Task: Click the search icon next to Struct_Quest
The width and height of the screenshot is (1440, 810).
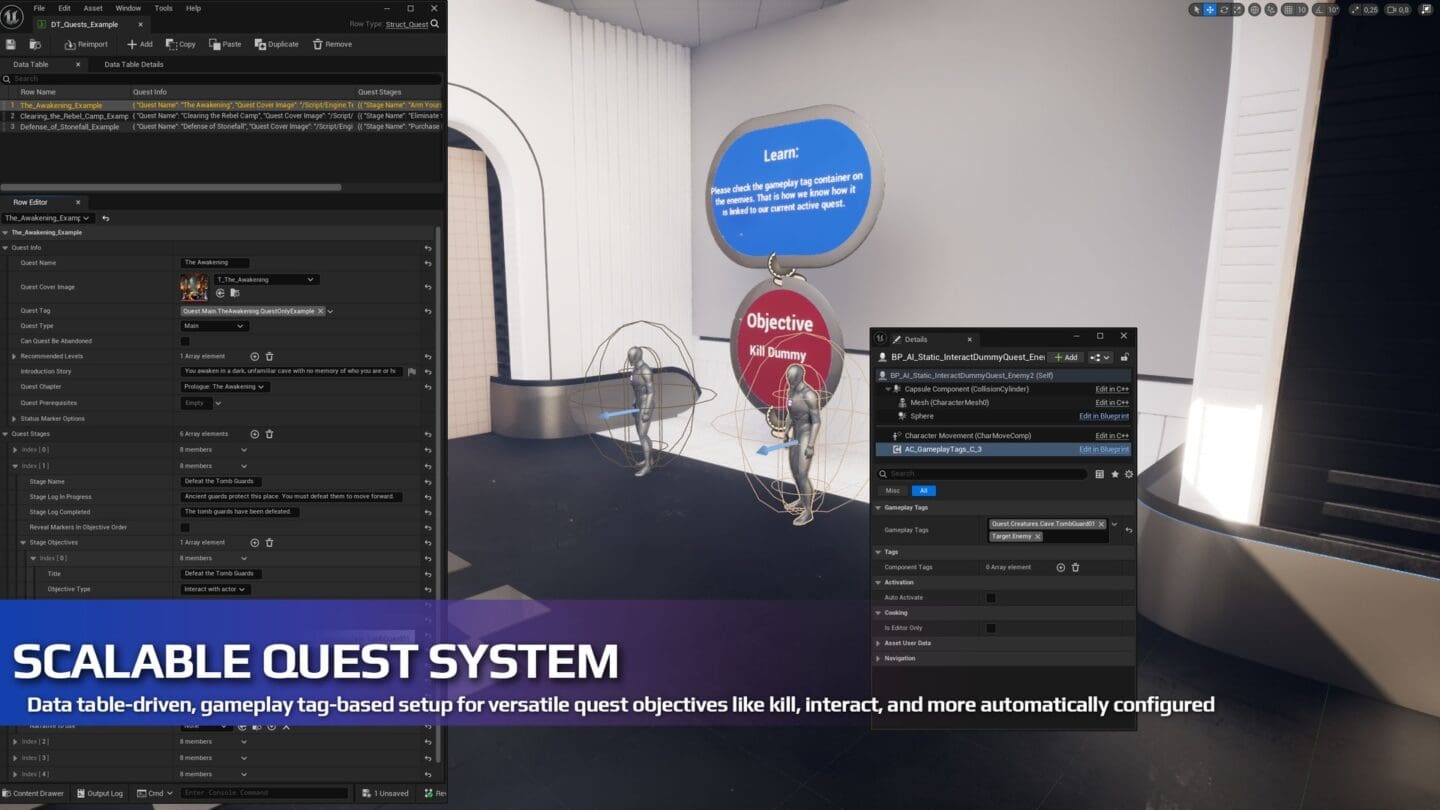Action: tap(435, 24)
